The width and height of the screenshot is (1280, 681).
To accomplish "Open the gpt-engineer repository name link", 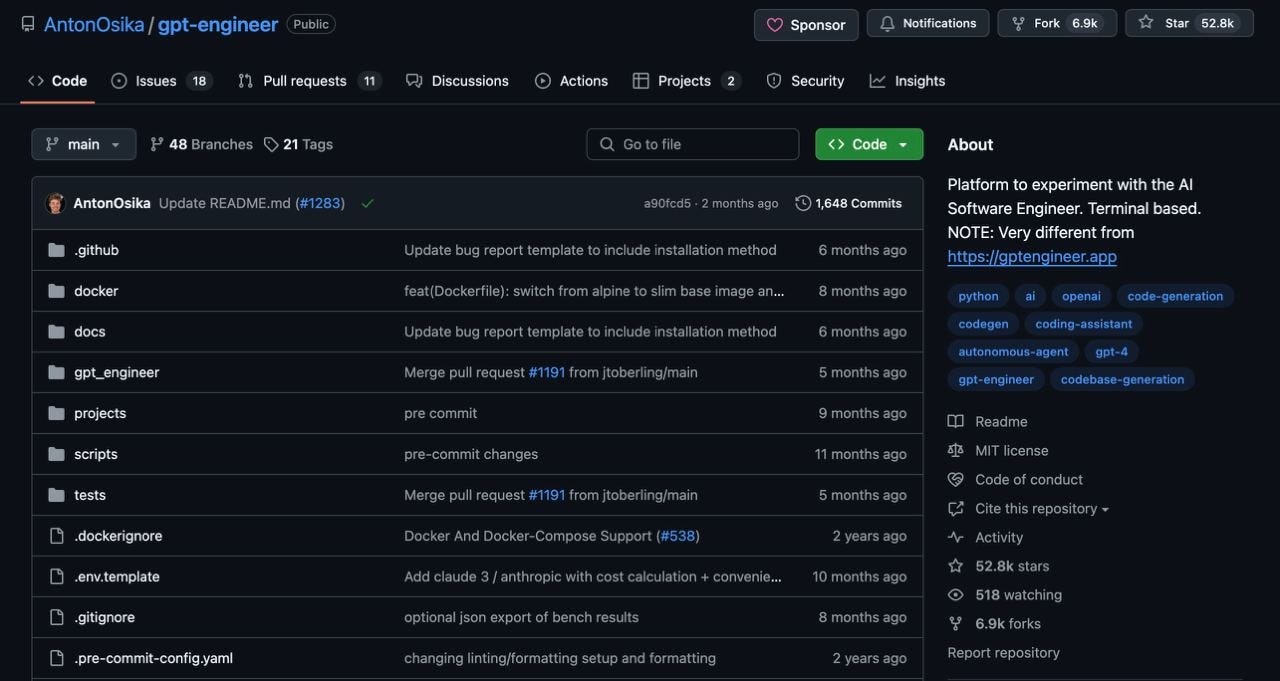I will pyautogui.click(x=218, y=24).
